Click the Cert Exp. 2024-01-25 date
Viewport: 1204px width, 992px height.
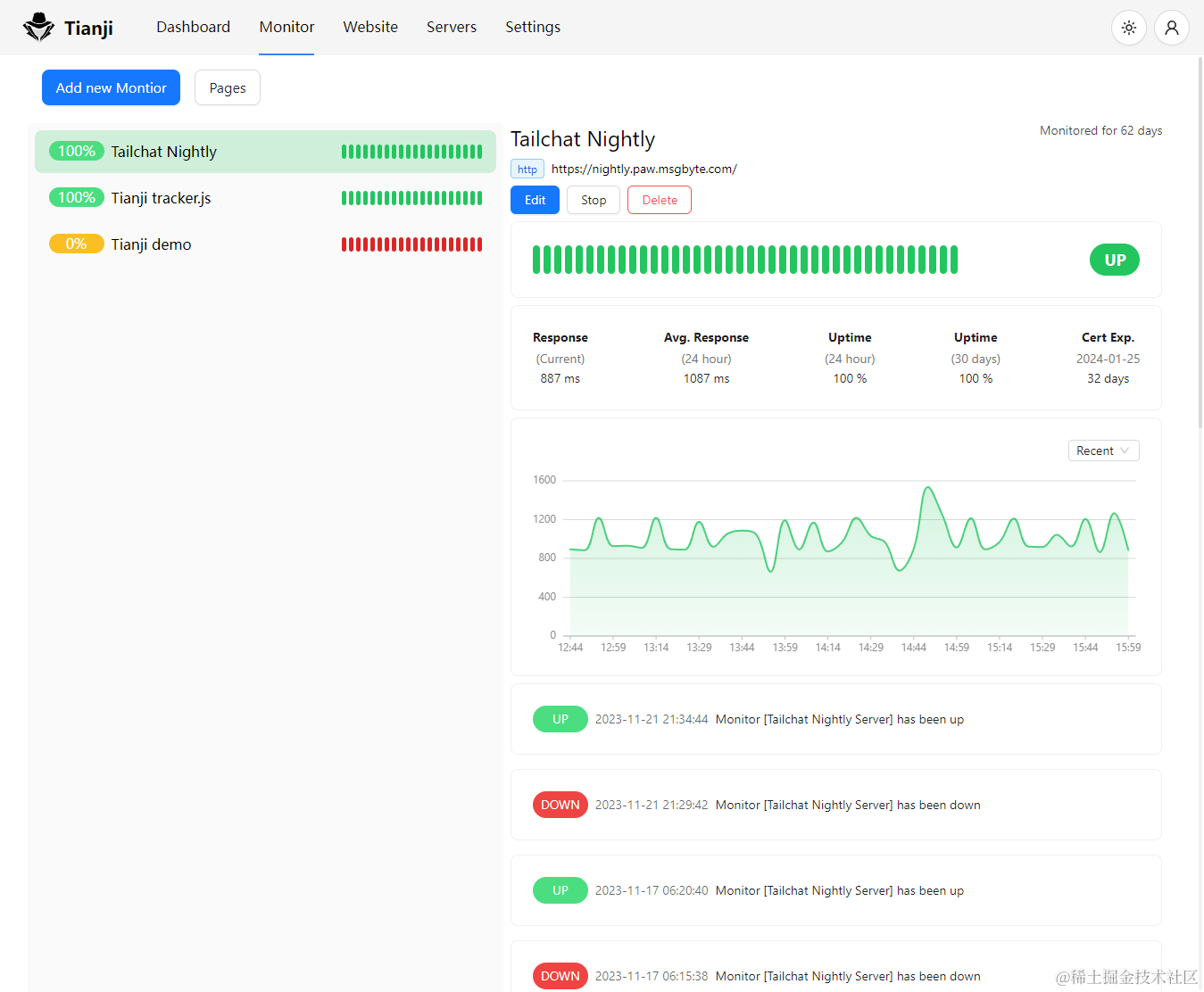(1108, 359)
